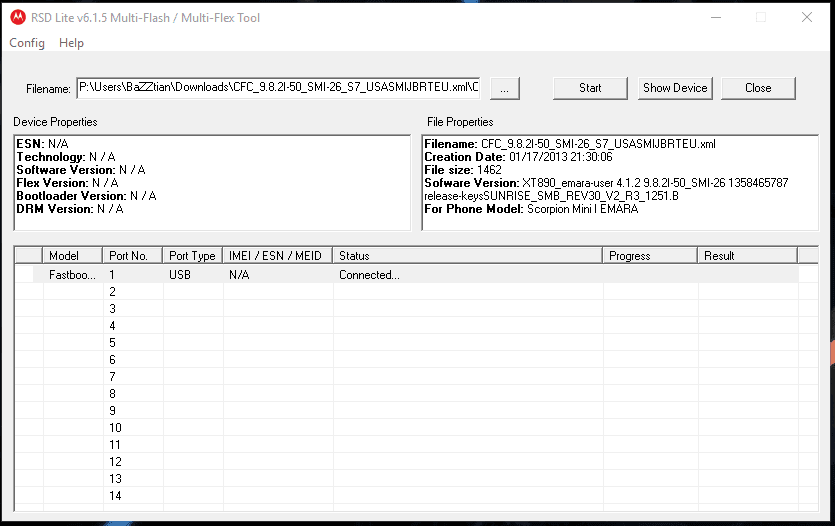The image size is (835, 526).
Task: Click the Close button beside Show Device
Action: coord(758,88)
